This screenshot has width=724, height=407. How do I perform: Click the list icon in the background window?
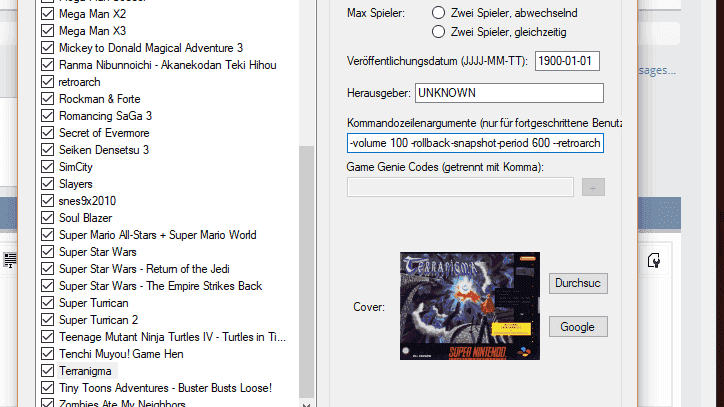(x=10, y=261)
